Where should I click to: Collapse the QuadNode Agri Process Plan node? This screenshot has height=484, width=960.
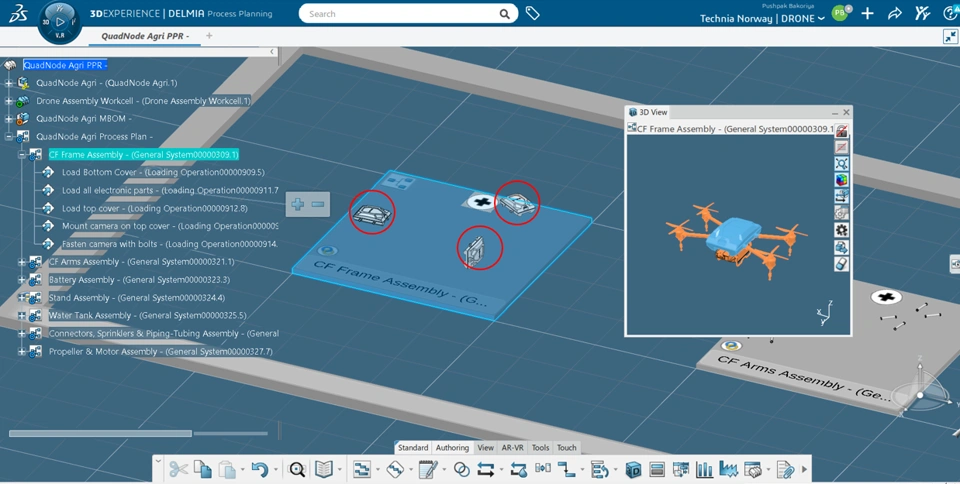9,136
